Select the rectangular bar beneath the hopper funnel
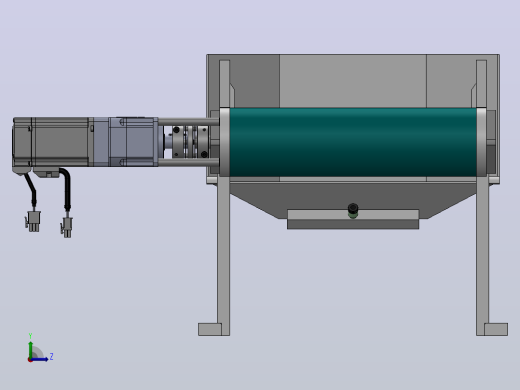Viewport: 520px width, 390px height. [353, 219]
